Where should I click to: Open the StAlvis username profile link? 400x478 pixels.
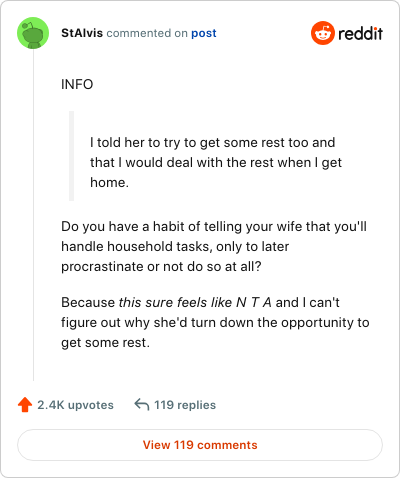(82, 33)
